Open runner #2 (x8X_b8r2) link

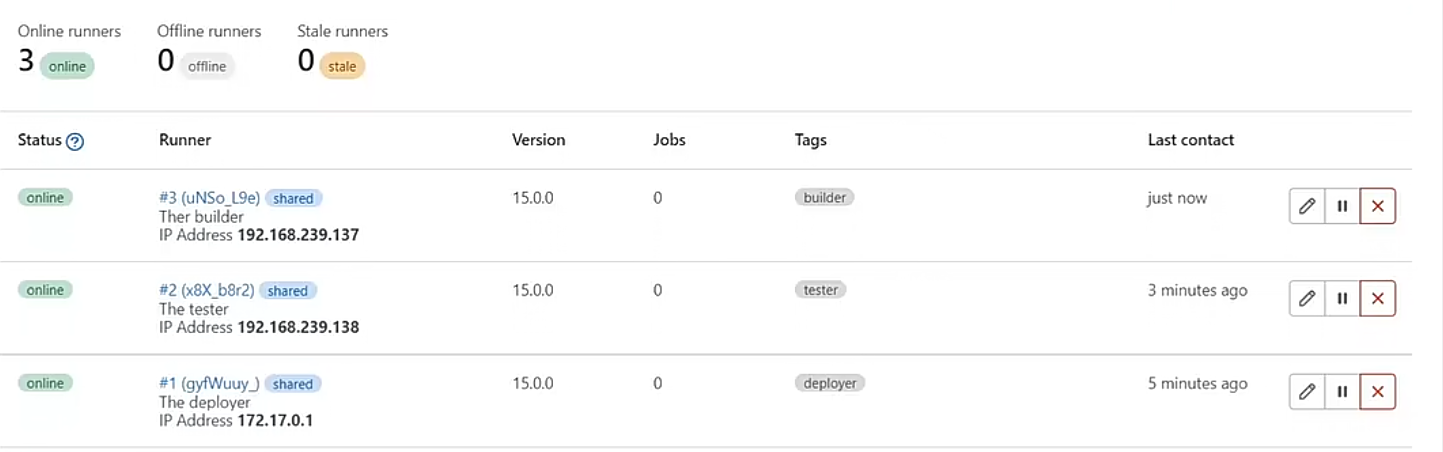click(x=206, y=290)
